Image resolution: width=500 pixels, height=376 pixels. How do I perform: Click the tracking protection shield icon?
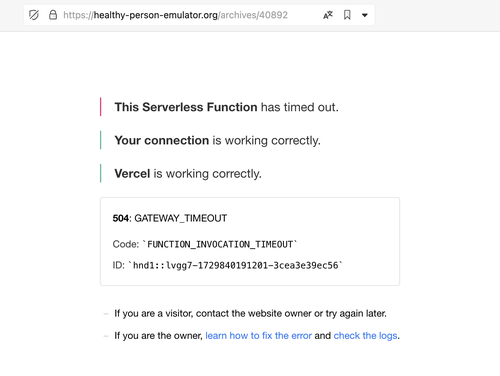34,15
